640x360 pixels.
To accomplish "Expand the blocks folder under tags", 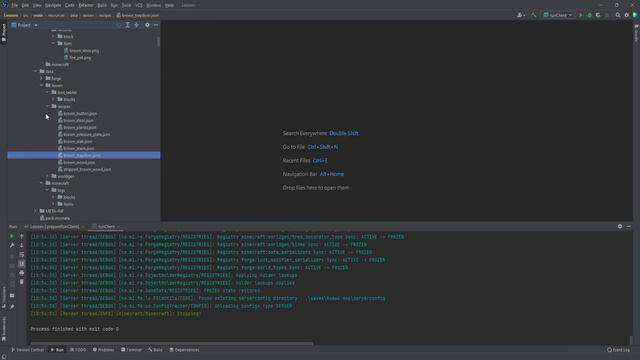I will 53,197.
